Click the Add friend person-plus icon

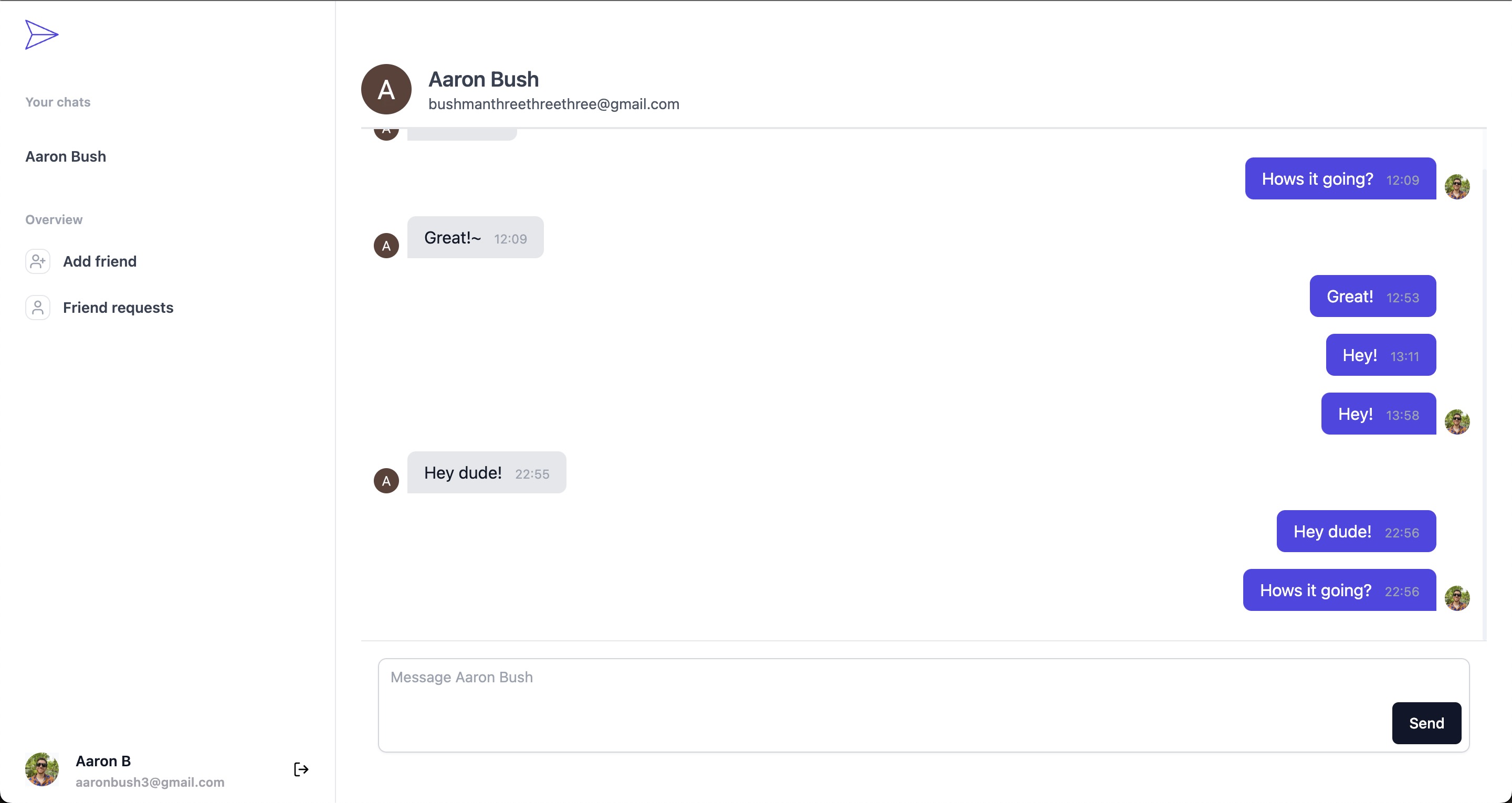click(x=38, y=261)
